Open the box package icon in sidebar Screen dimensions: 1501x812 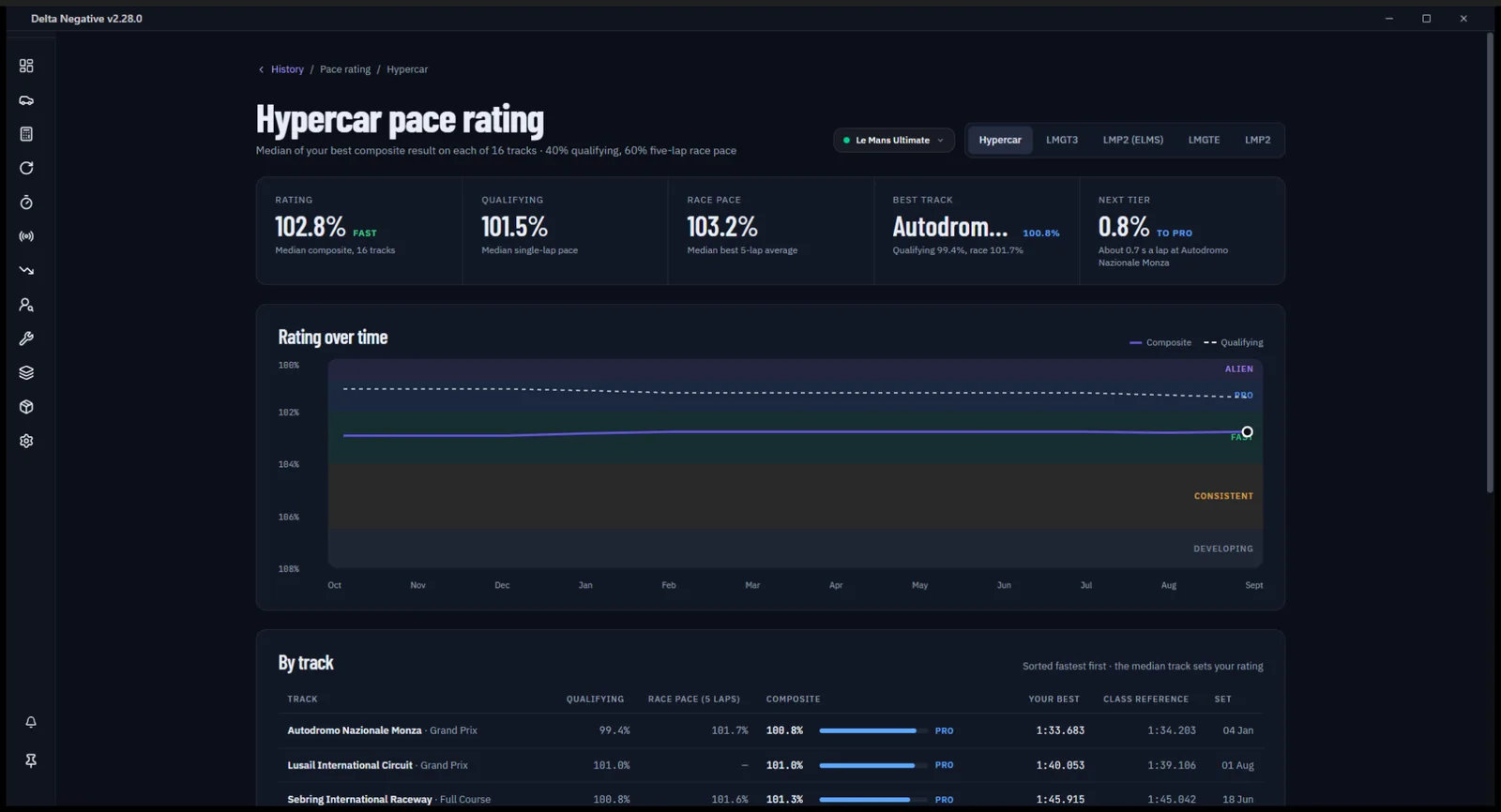tap(26, 407)
